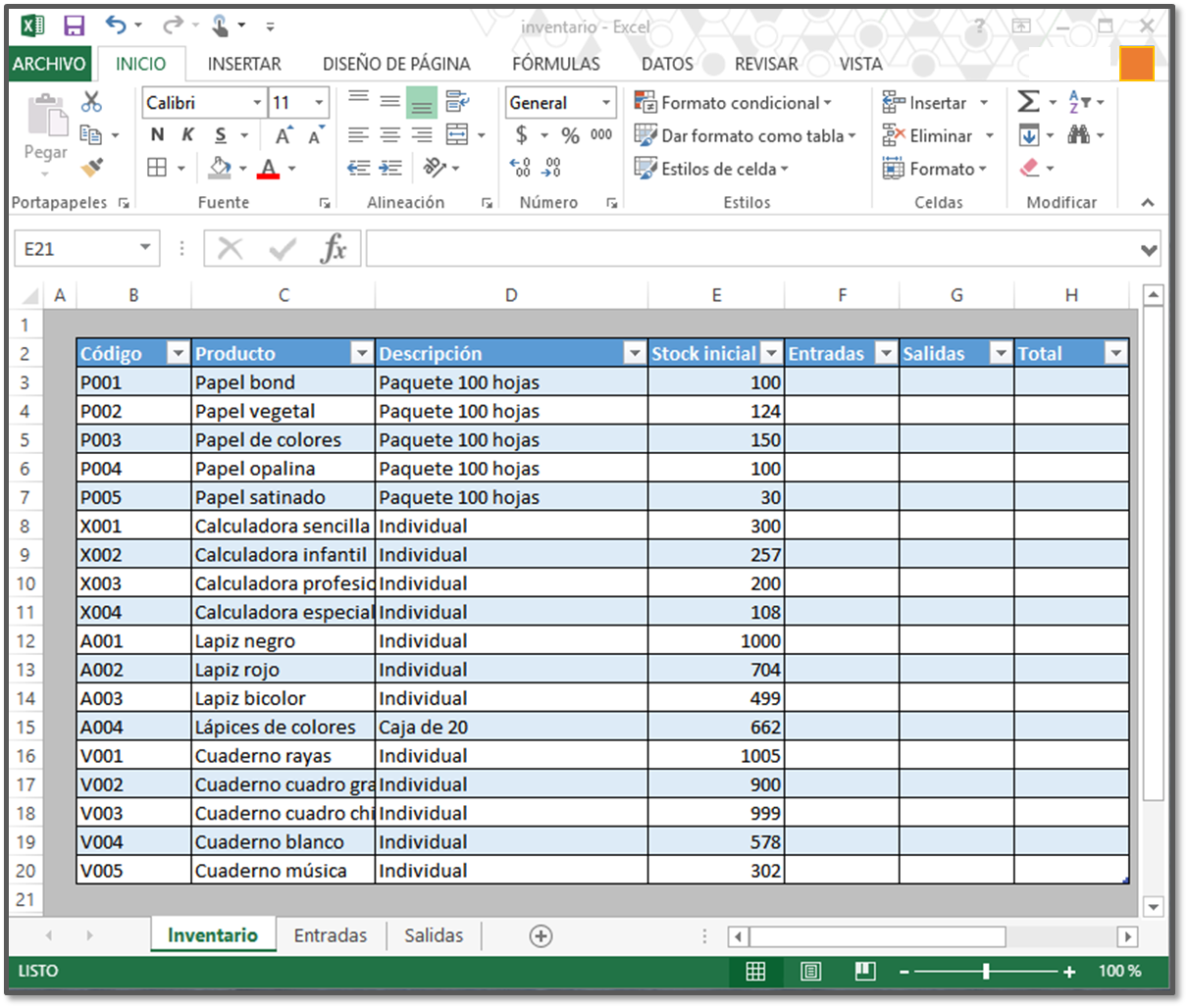Click the zoom slider handle
Screen dimensions: 1188x1008
pyautogui.click(x=985, y=971)
